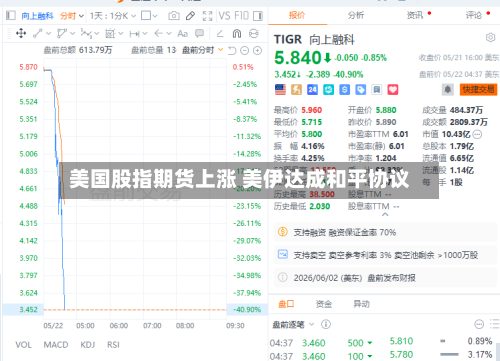The height and width of the screenshot is (361, 500).
Task: Select the arrow annotation tool
Action: pos(159,33)
